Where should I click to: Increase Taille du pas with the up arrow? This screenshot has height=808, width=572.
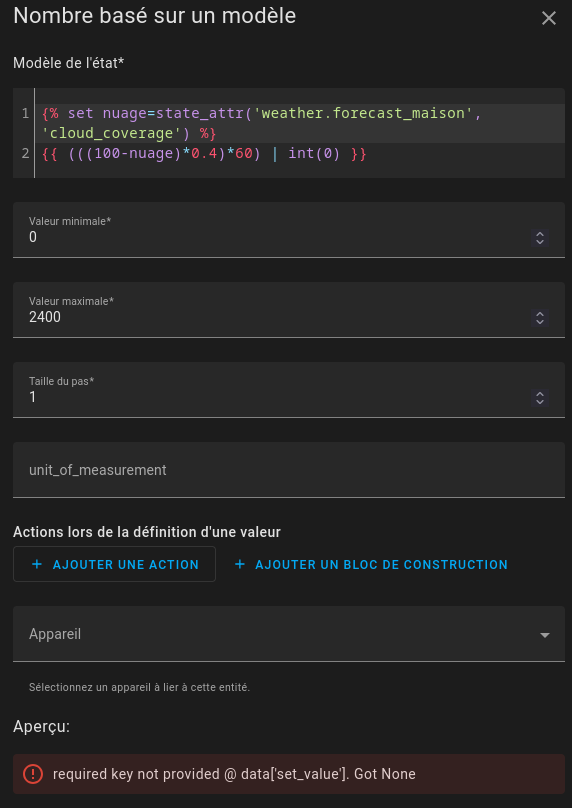[540, 394]
